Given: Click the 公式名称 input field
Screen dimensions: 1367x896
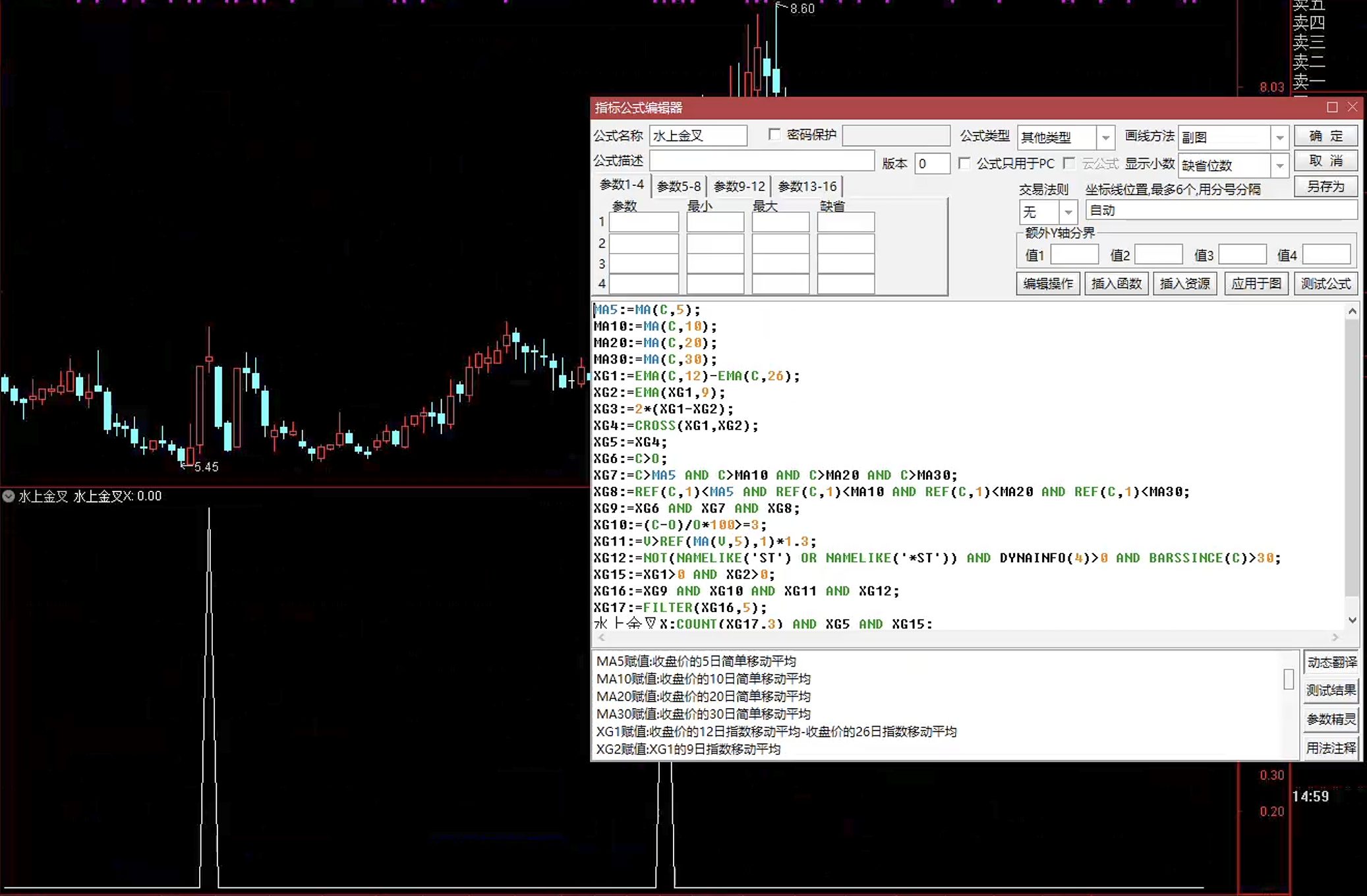Looking at the screenshot, I should point(698,136).
